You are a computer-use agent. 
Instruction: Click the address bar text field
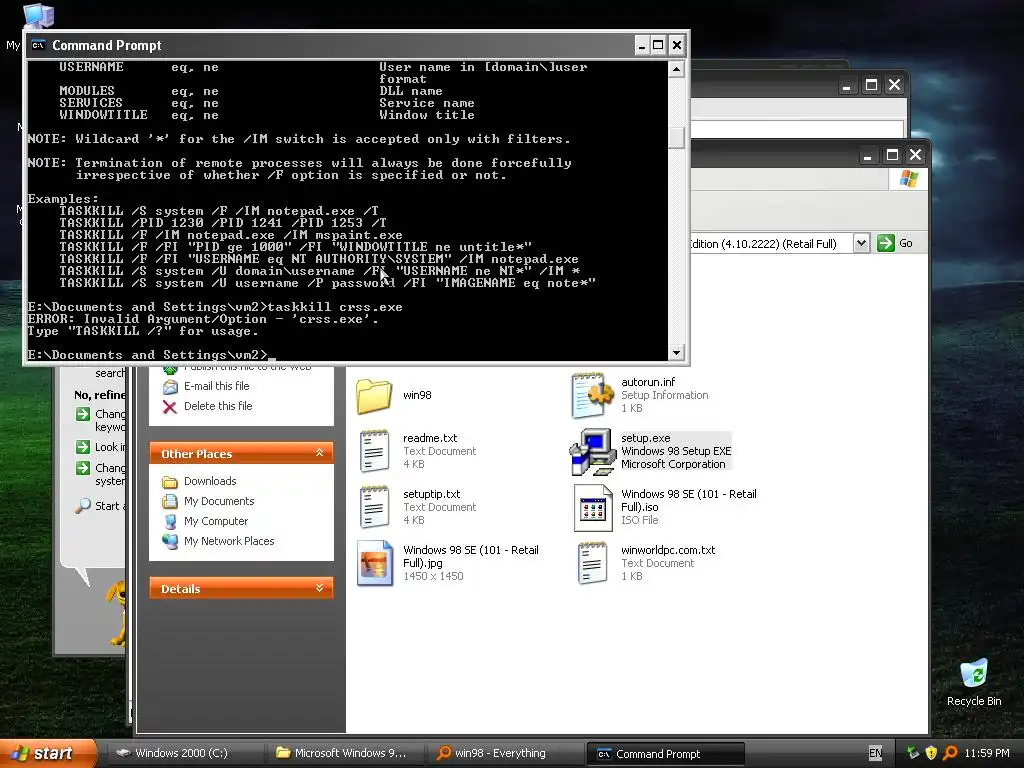[x=771, y=244]
